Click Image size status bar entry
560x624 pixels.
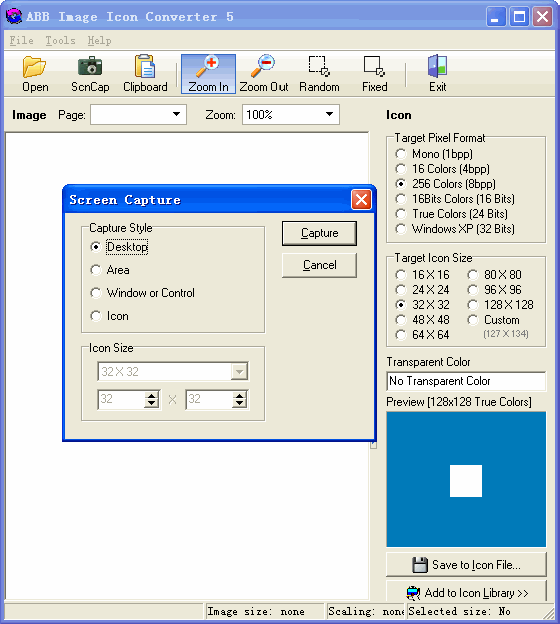coord(264,612)
